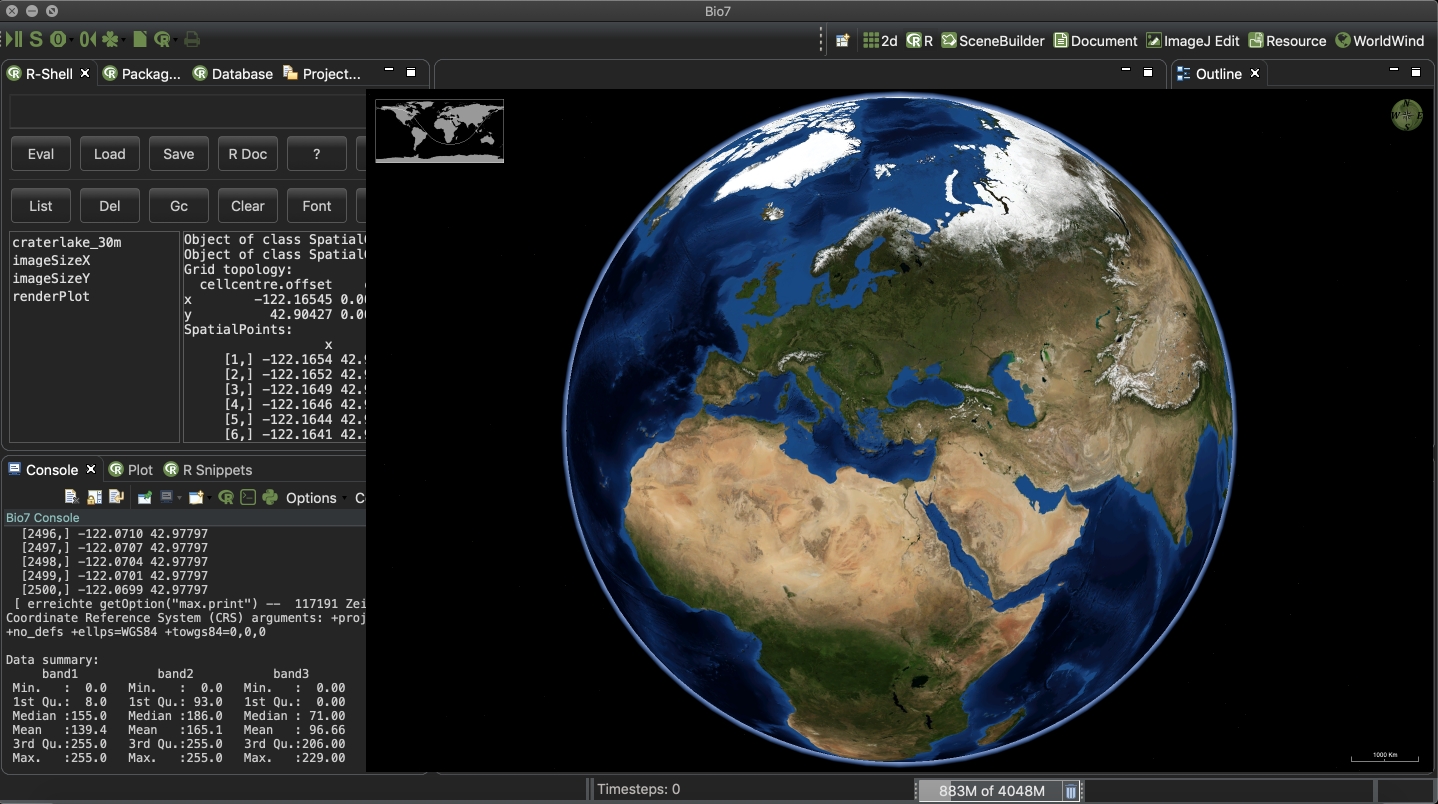Open dropdown arrow beside R toolbar icon
The width and height of the screenshot is (1438, 804).
click(x=176, y=40)
